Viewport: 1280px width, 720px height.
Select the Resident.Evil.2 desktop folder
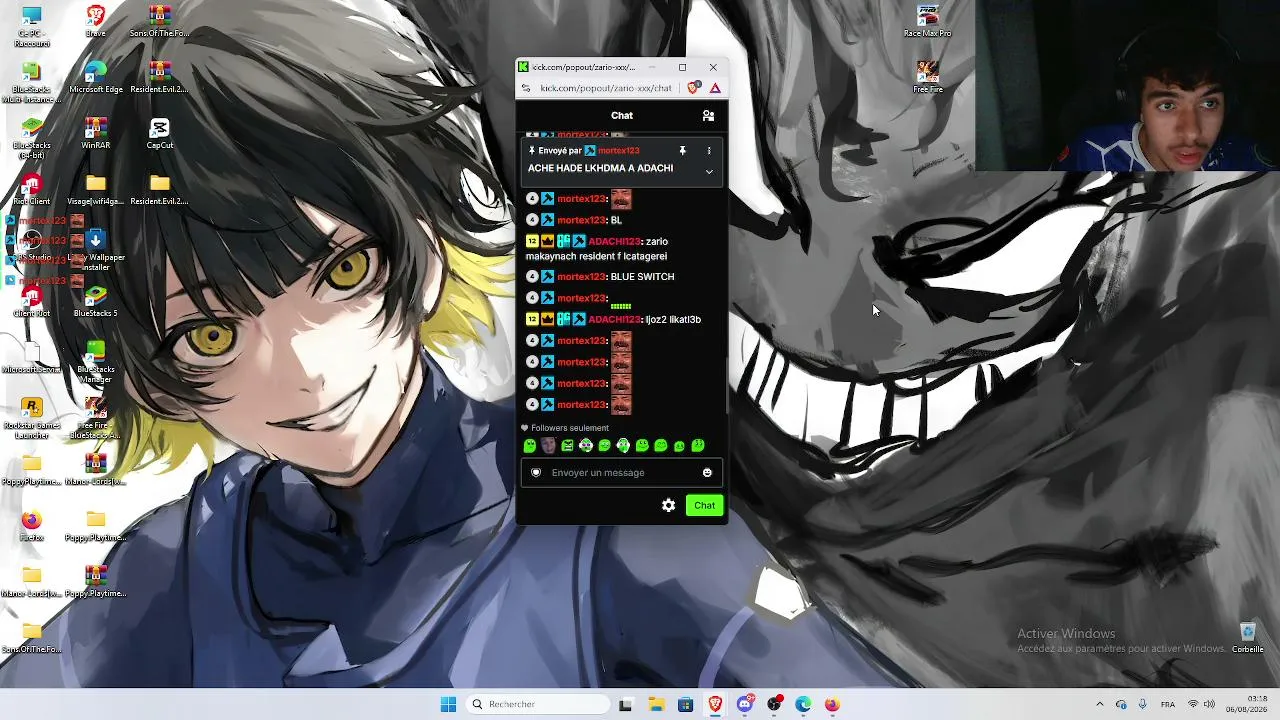coord(159,189)
